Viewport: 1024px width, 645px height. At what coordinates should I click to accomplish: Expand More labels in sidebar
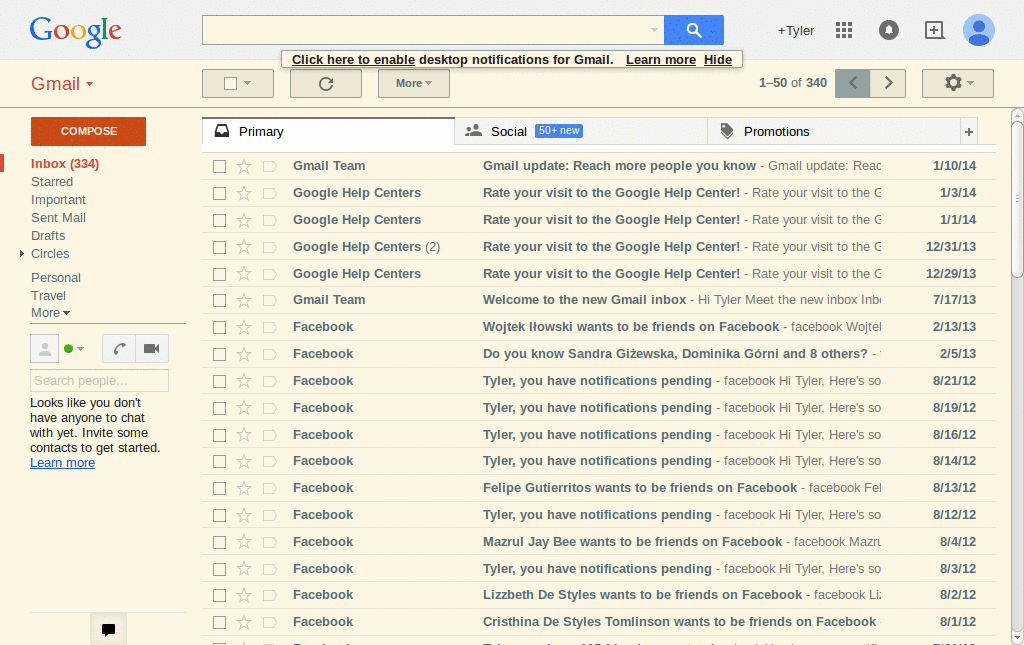coord(50,313)
